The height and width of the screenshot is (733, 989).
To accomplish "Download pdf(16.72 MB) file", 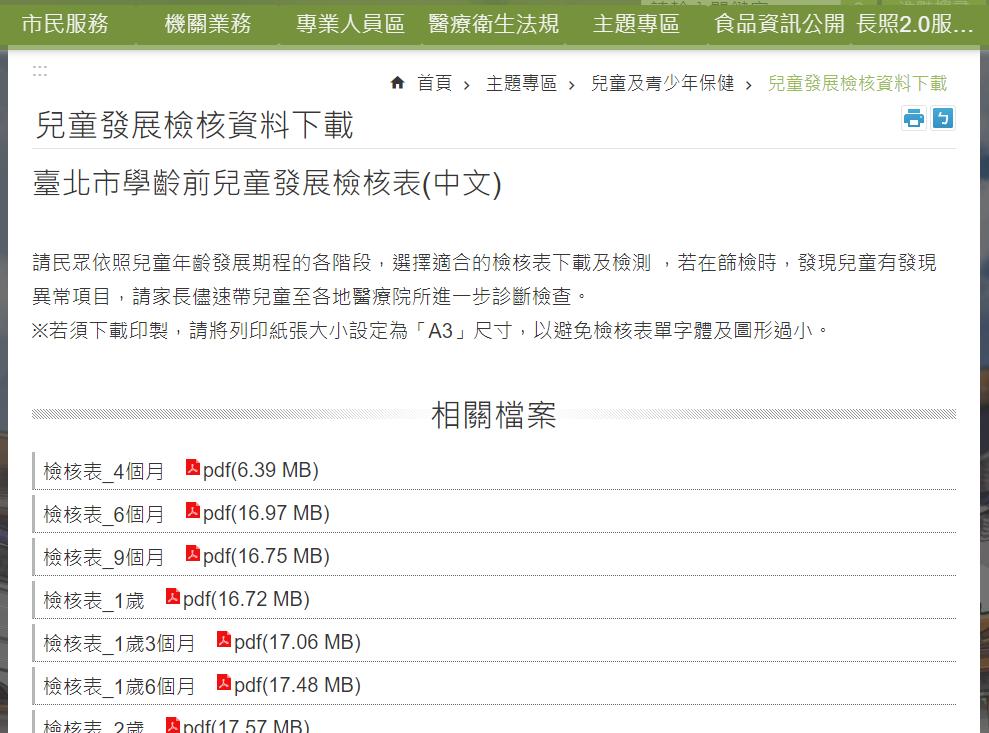I will [246, 599].
